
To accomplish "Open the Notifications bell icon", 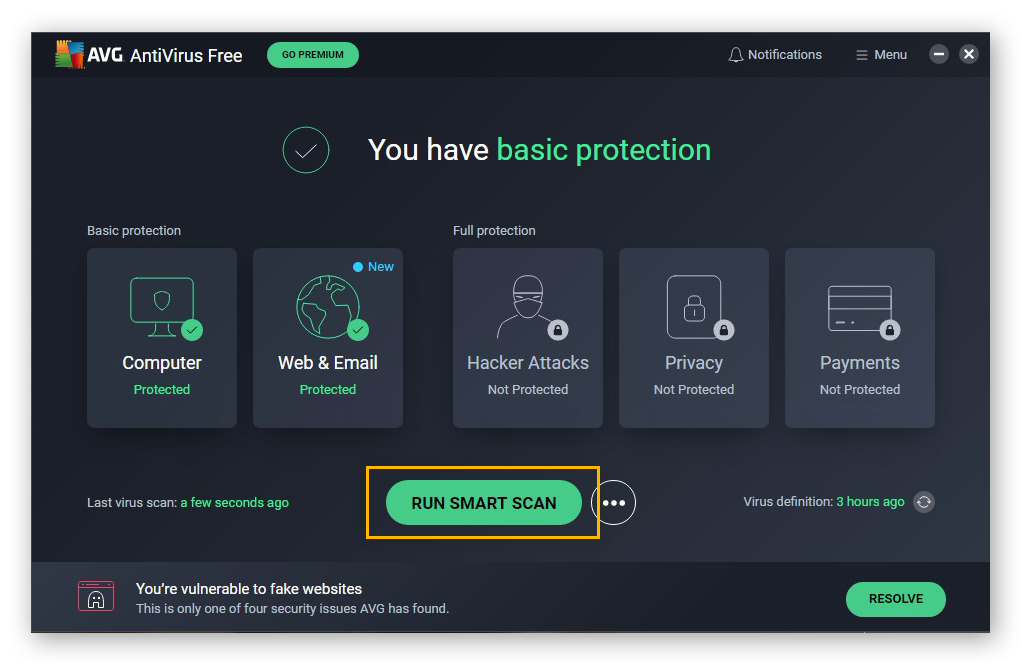I will pyautogui.click(x=738, y=54).
